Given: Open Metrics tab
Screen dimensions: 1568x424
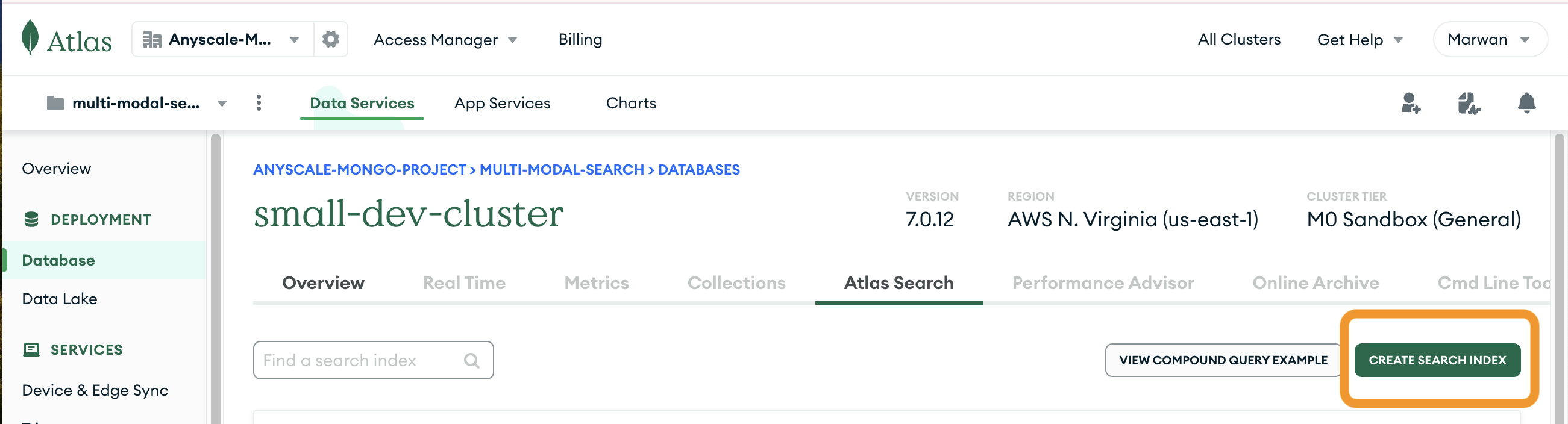Looking at the screenshot, I should 597,283.
